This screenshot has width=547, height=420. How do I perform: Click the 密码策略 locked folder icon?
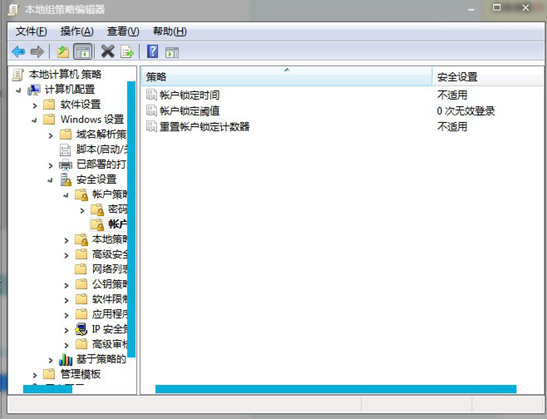[97, 210]
